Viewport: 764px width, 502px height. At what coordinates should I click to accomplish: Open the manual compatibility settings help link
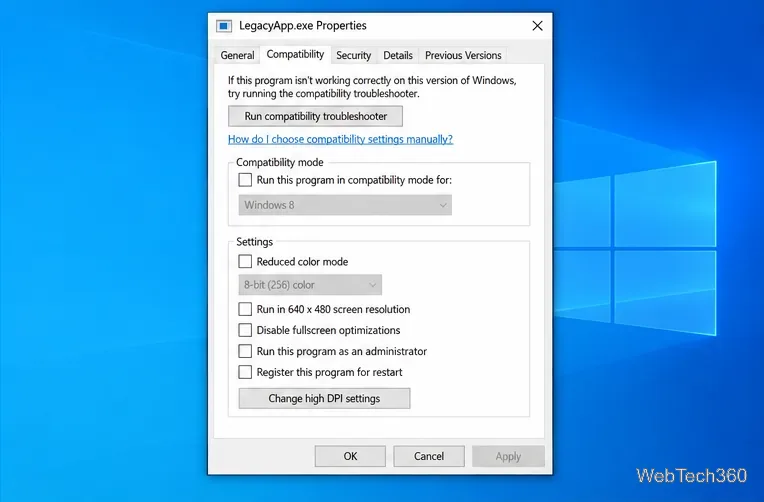340,139
